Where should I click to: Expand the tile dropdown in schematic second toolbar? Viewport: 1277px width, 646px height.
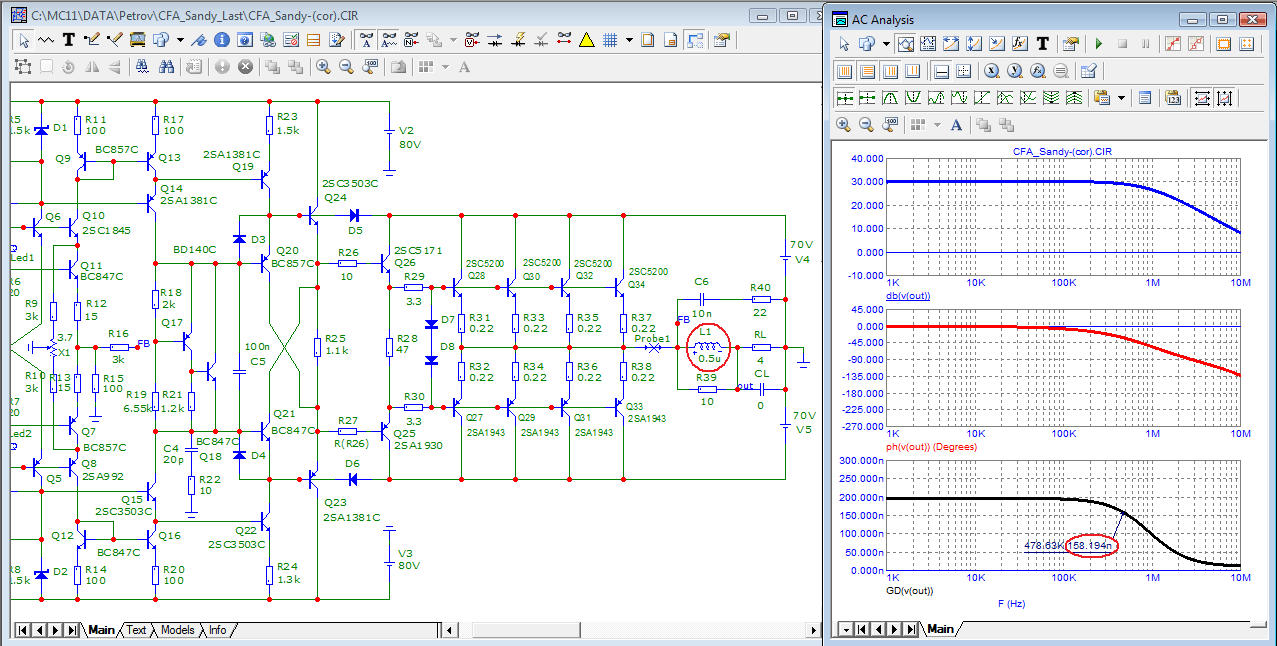pyautogui.click(x=445, y=67)
